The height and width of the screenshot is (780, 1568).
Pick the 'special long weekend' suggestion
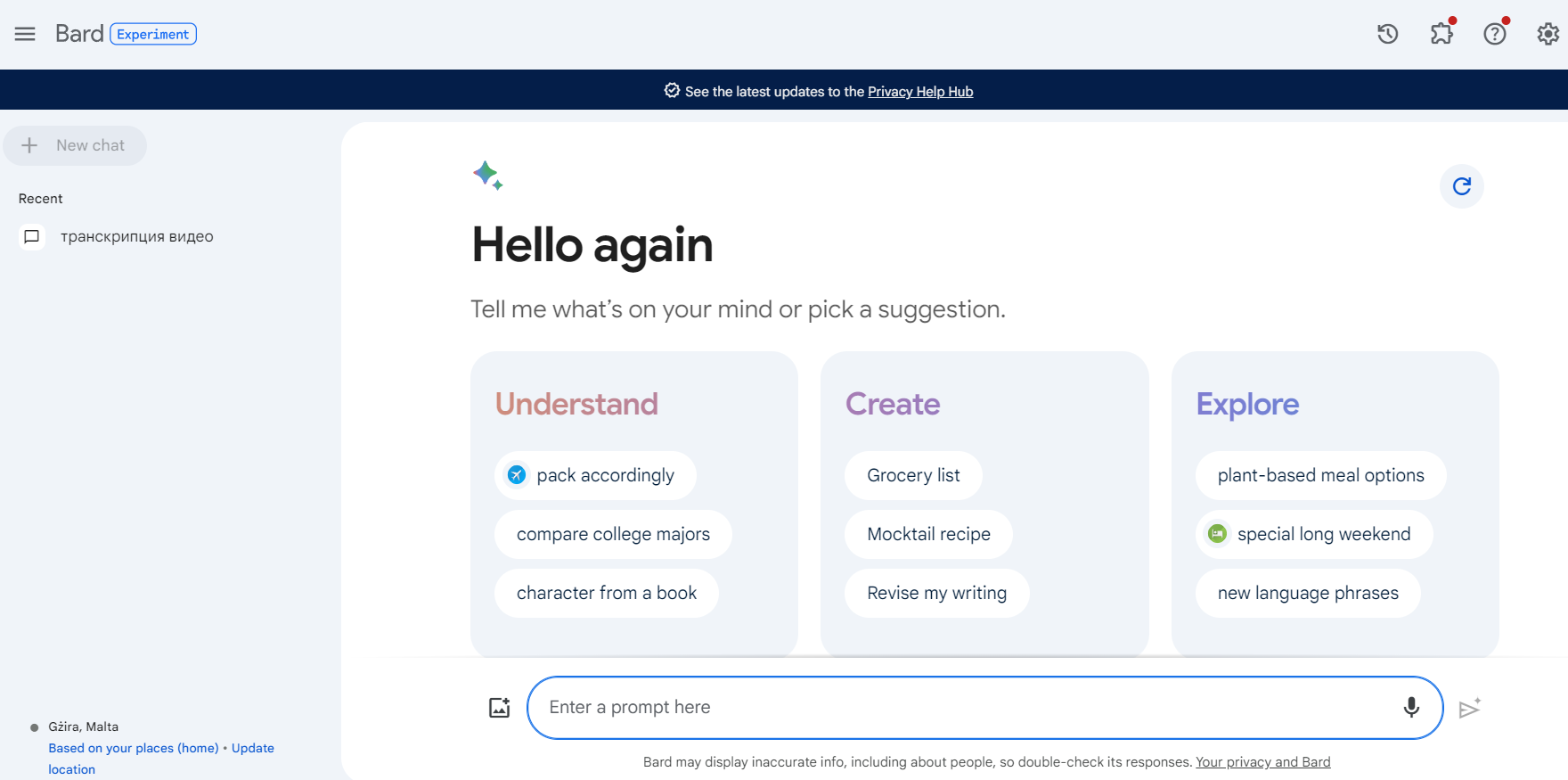coord(1314,534)
